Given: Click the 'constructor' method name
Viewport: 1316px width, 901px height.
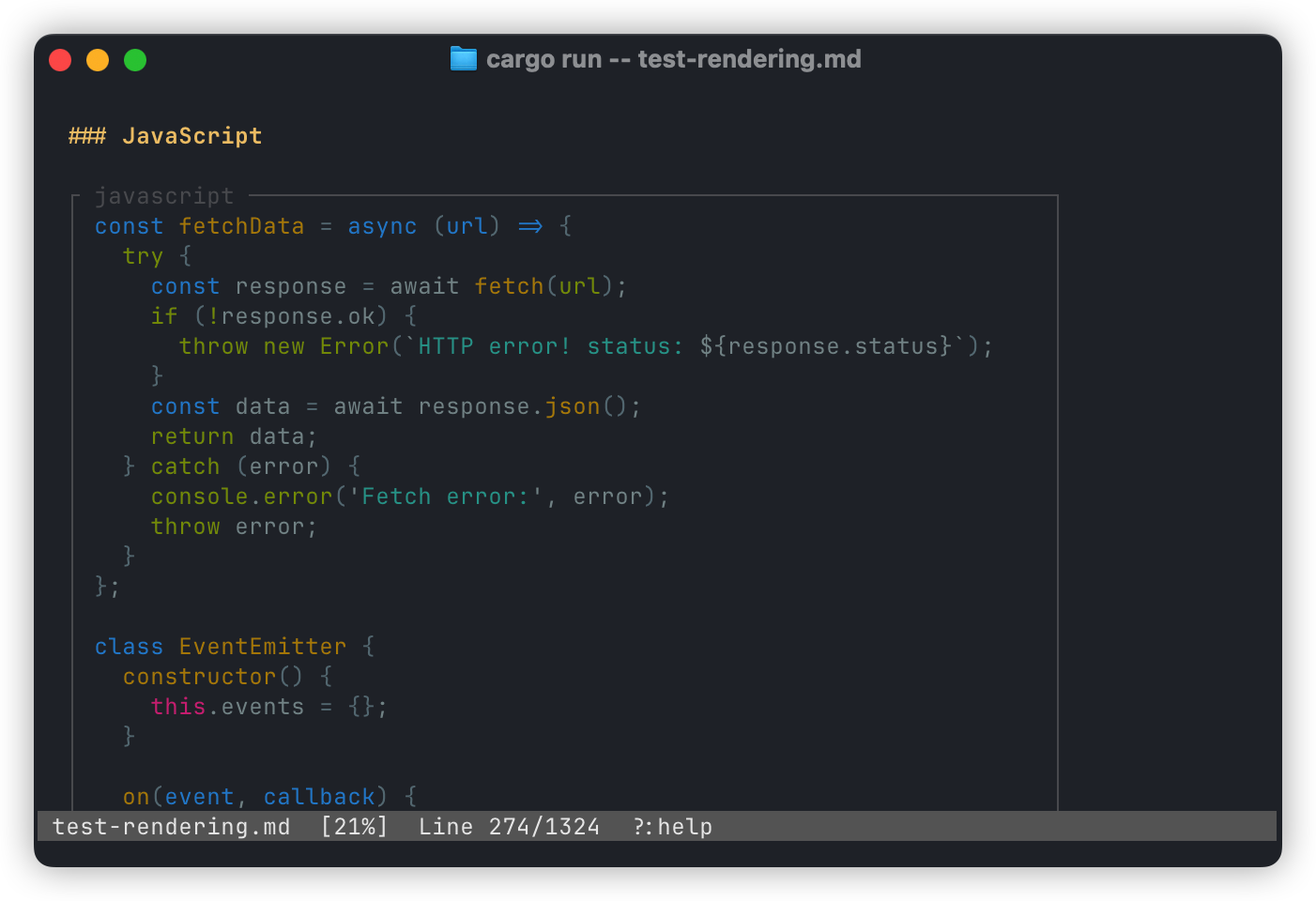Looking at the screenshot, I should click(x=199, y=677).
